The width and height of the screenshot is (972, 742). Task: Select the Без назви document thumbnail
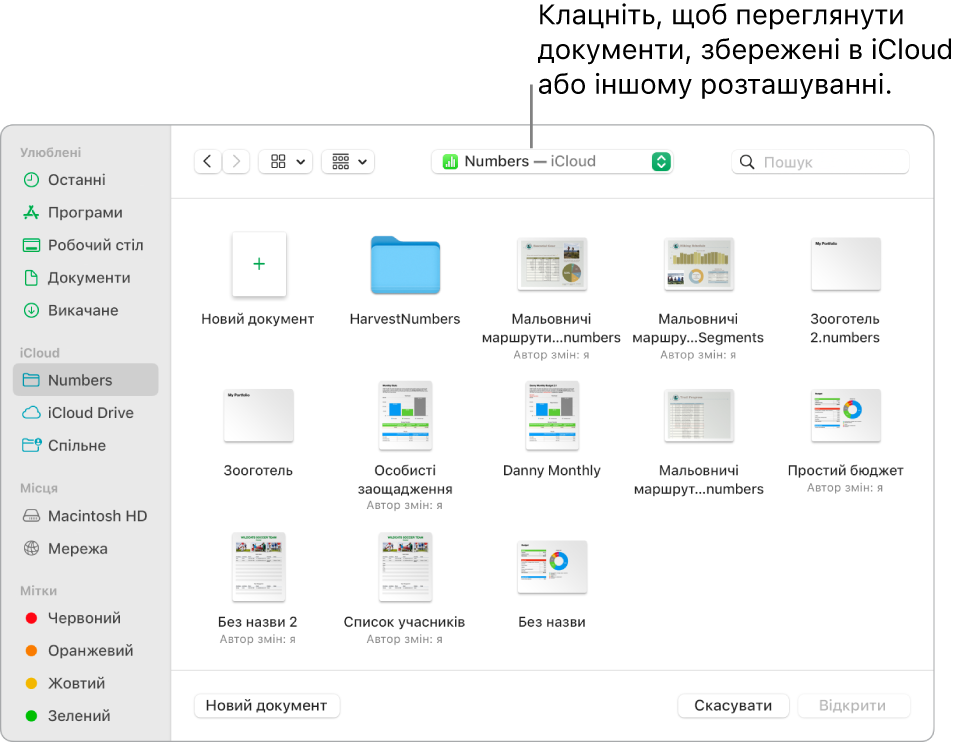[x=552, y=567]
